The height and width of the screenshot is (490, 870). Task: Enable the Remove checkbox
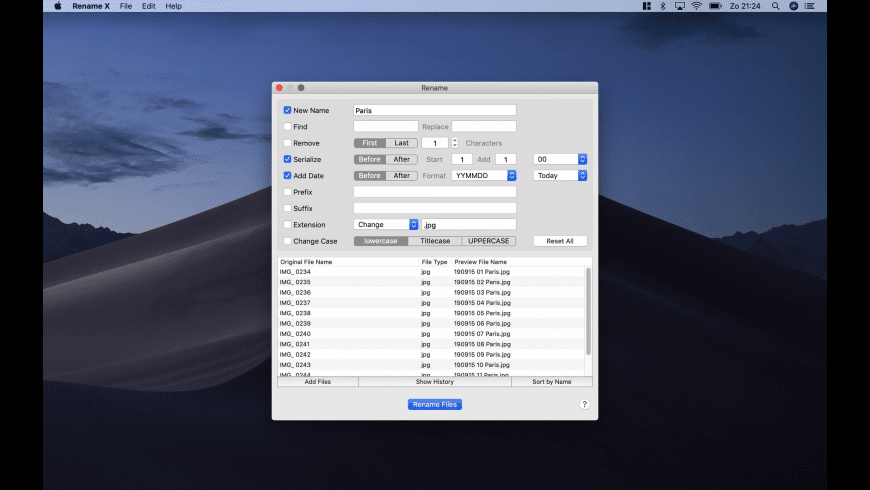[287, 143]
